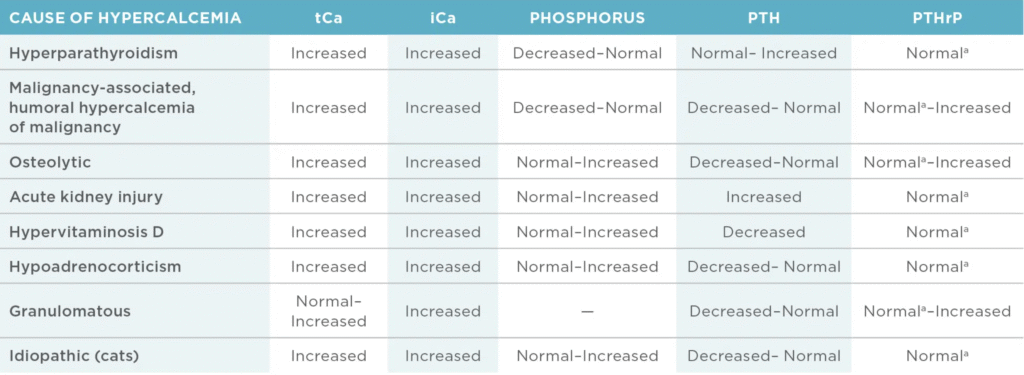Screen dimensions: 1024x375
Task: Click the Hypoadrenocorticism row label
Action: (95, 267)
